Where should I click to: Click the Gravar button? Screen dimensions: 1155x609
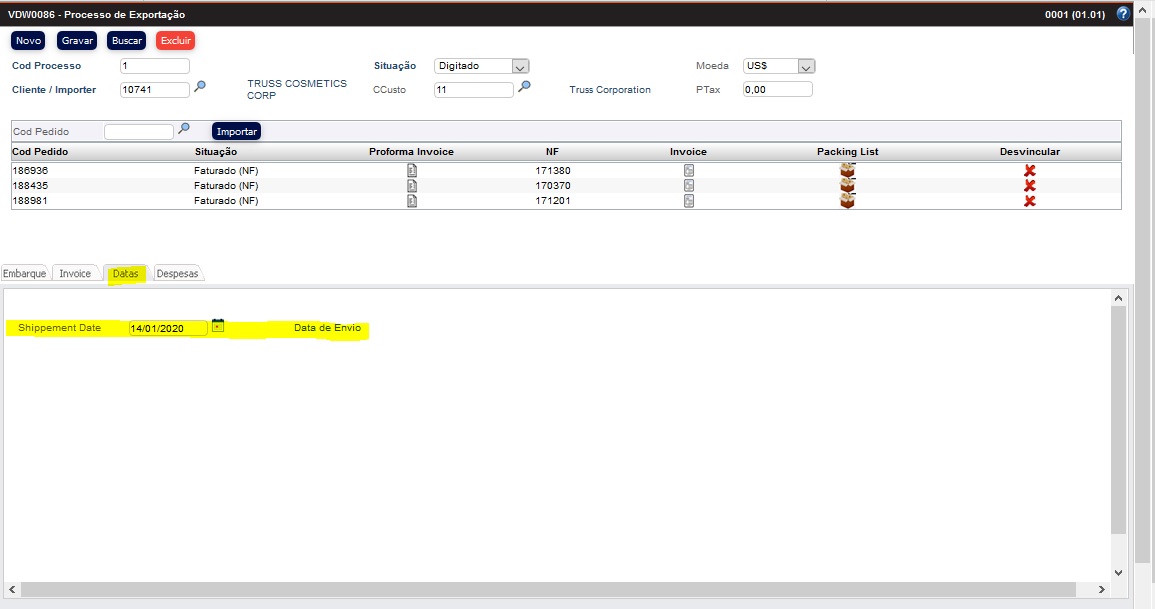(x=77, y=40)
